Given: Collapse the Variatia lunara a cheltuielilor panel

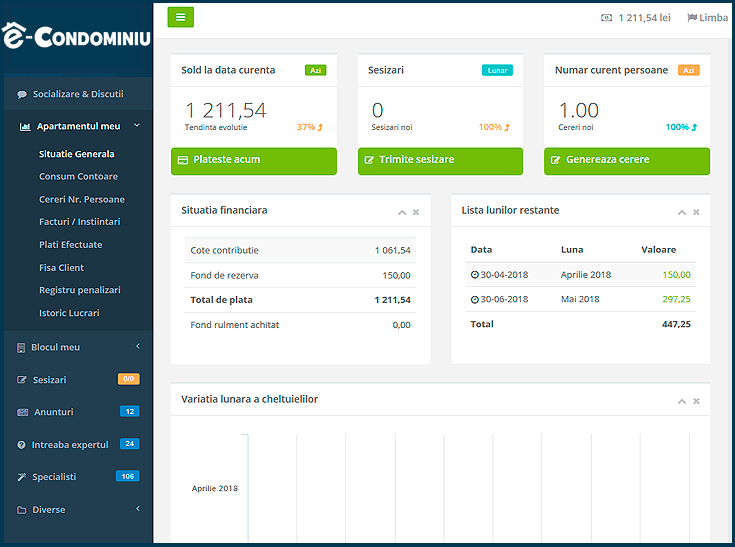Looking at the screenshot, I should pos(682,401).
